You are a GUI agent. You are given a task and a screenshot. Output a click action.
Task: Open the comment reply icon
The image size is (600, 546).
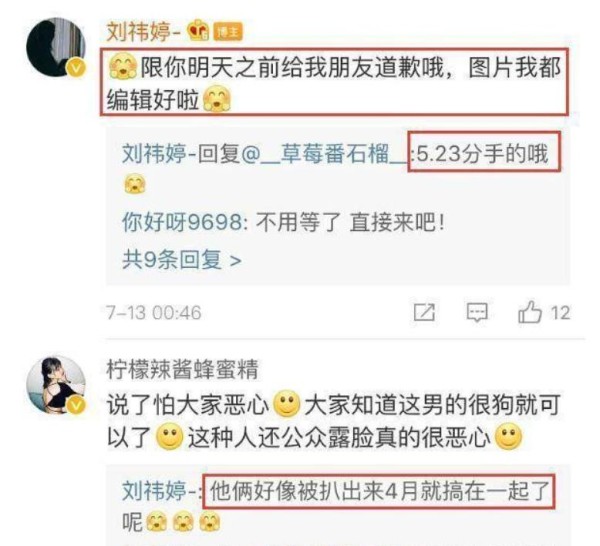(x=477, y=312)
